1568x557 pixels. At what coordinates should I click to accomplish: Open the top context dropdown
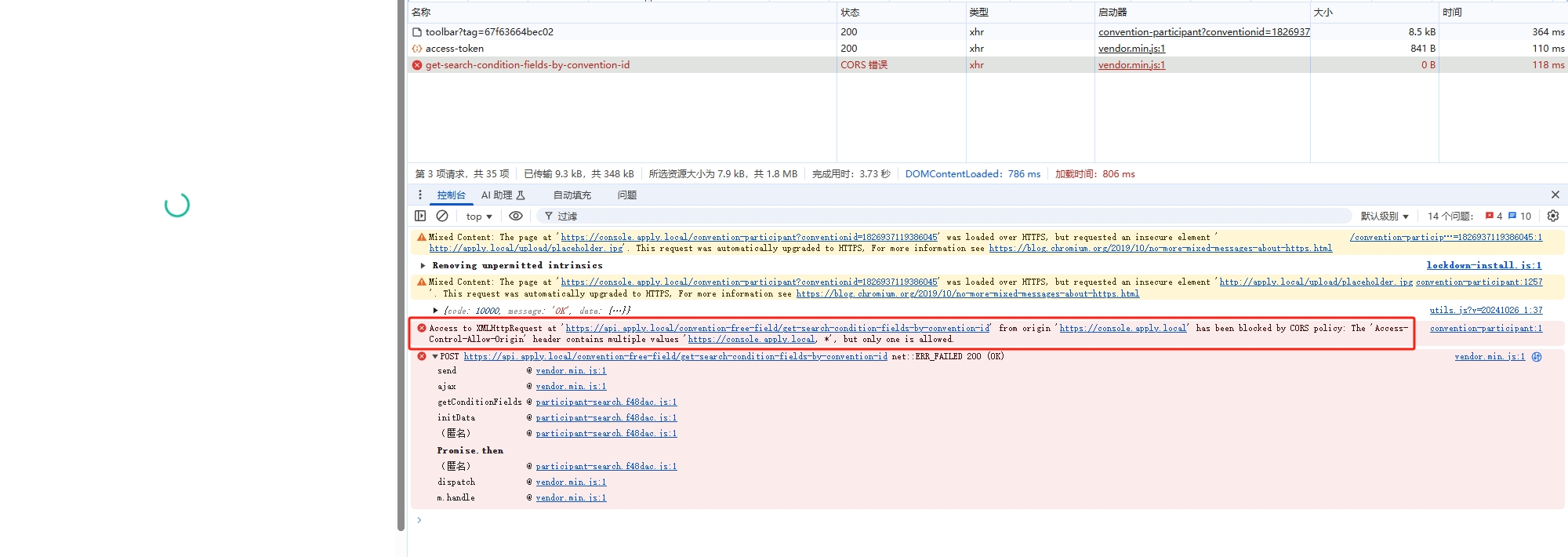[x=479, y=217]
